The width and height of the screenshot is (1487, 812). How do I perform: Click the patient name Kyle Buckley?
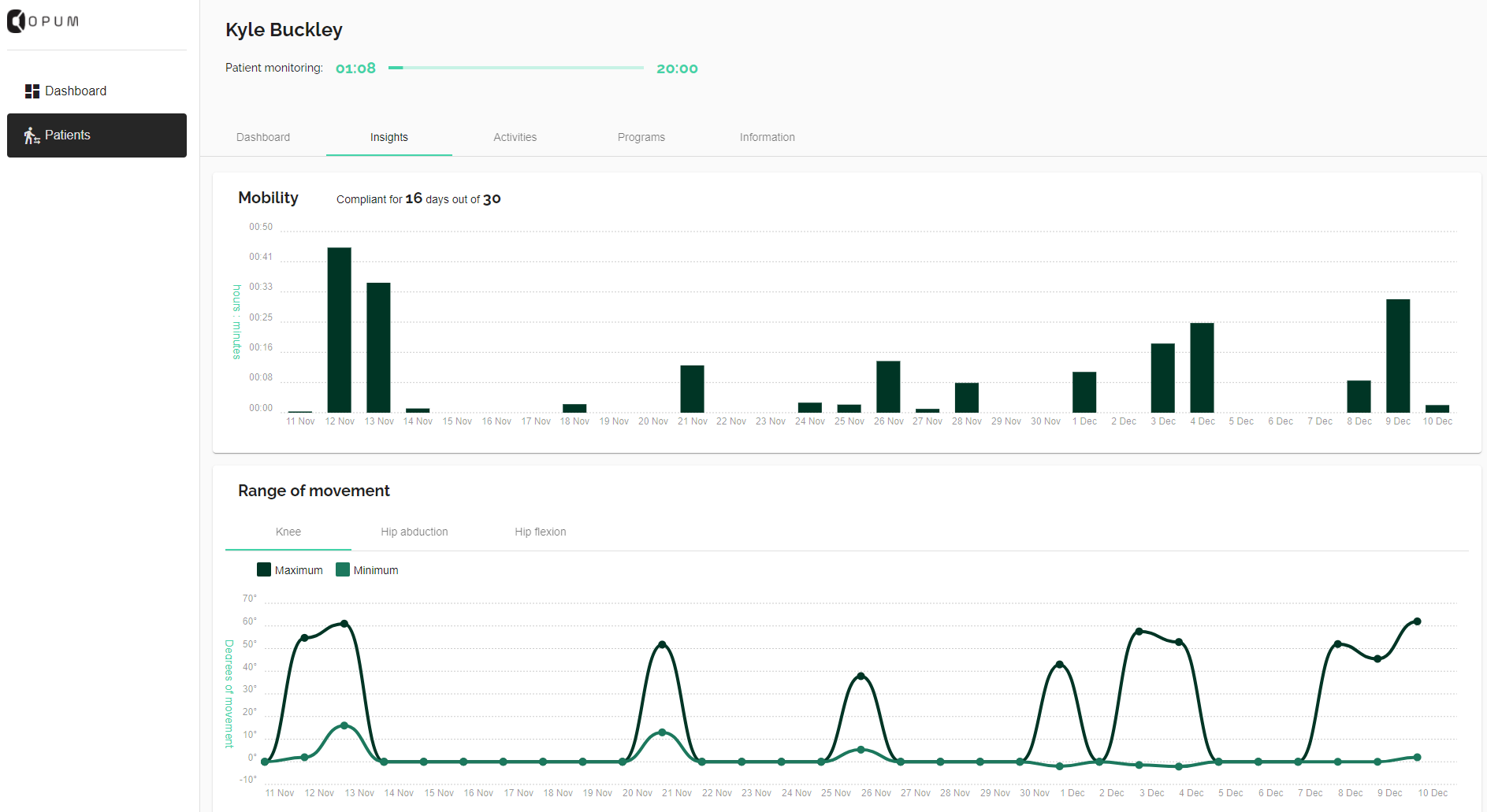coord(284,30)
